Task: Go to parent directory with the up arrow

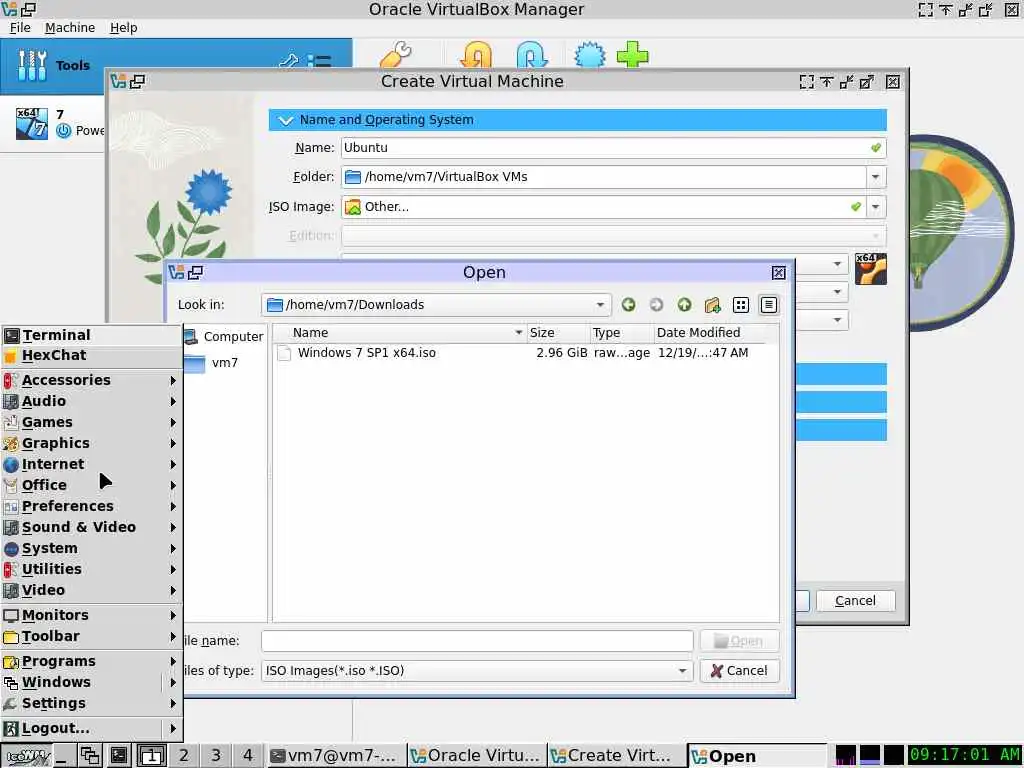Action: click(x=684, y=305)
